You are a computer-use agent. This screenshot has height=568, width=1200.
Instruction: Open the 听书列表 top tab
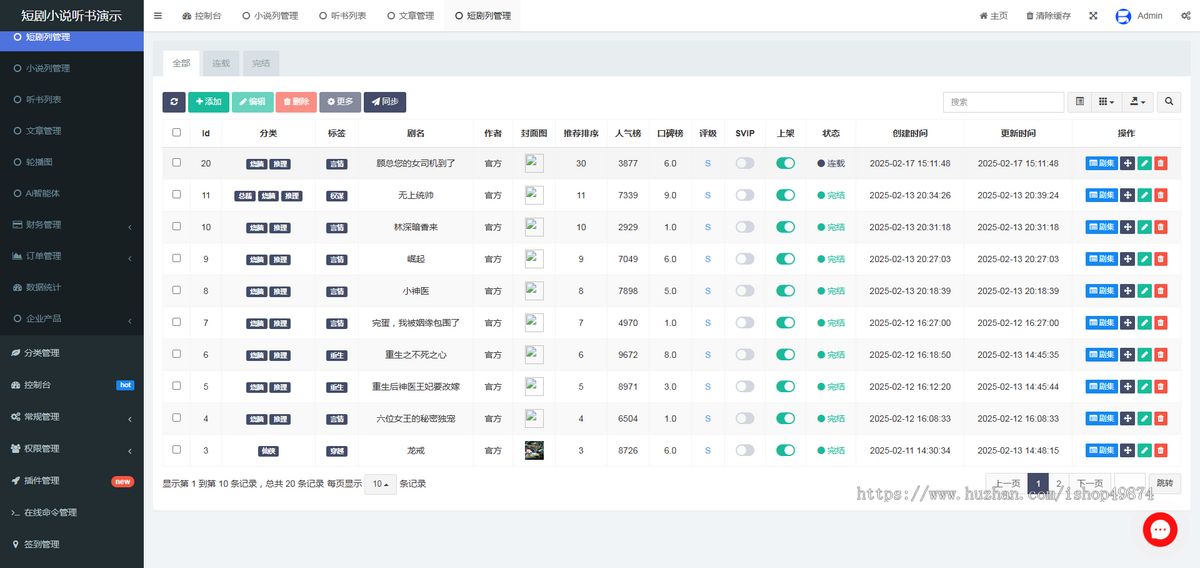[x=342, y=16]
